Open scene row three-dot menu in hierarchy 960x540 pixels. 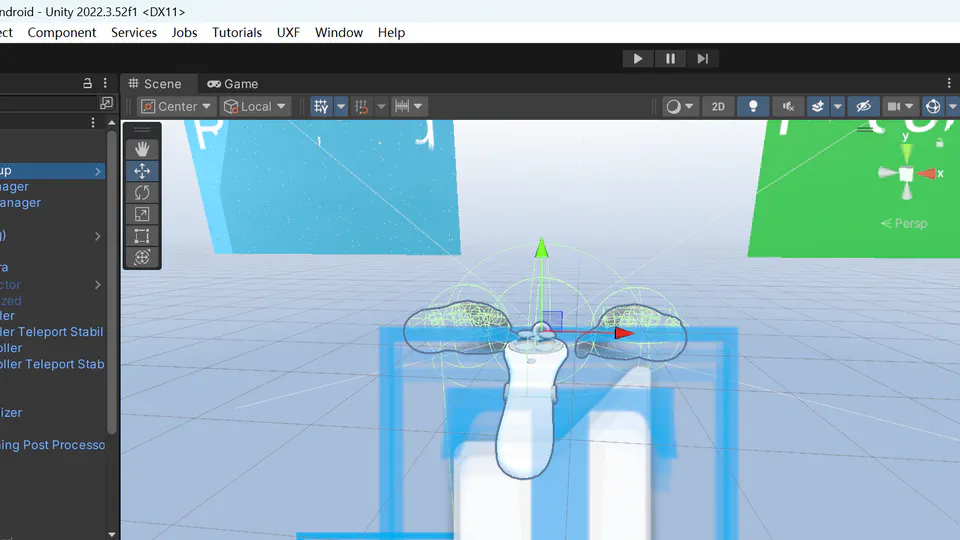[x=93, y=122]
